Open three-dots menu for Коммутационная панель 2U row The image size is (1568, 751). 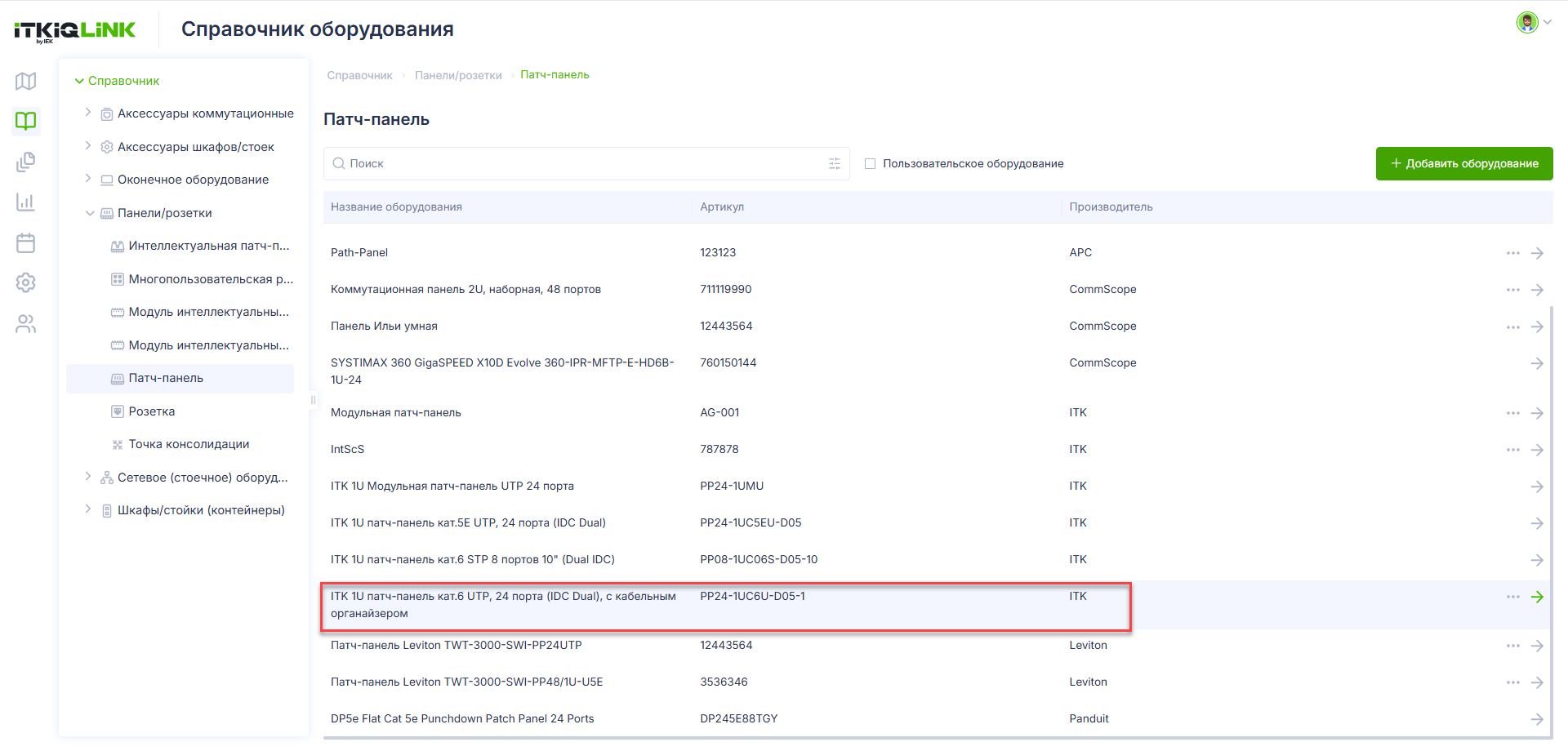pos(1513,290)
